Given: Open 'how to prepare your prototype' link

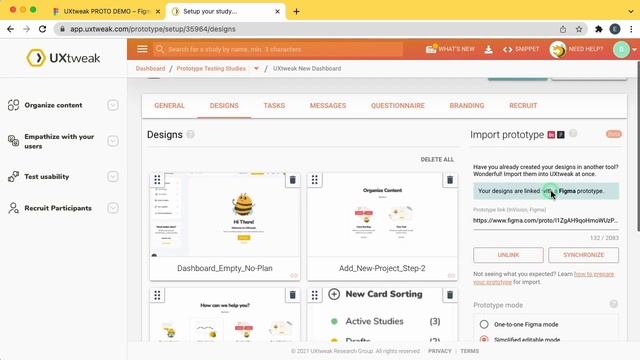Looking at the screenshot, I should pos(594,274).
